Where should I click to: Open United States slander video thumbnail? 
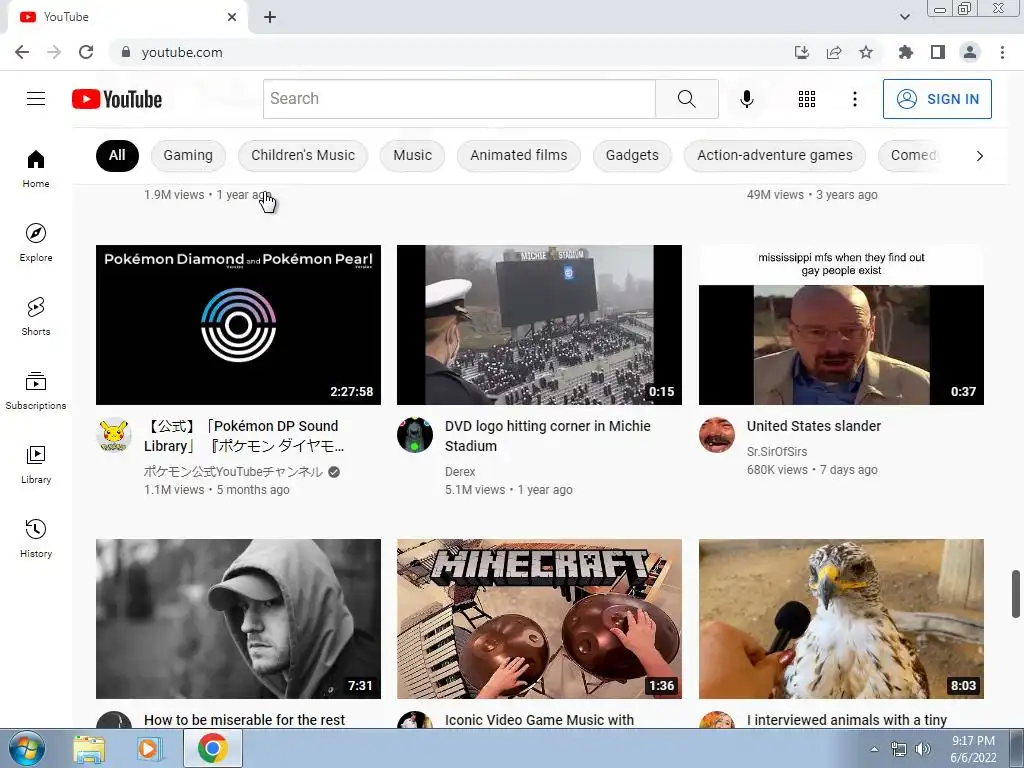[841, 325]
